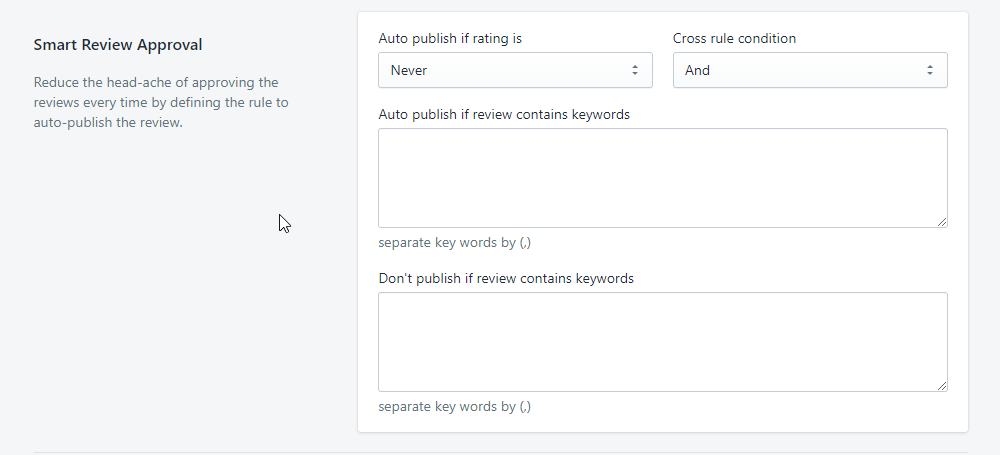Focus the auto publish keywords text area
The height and width of the screenshot is (455, 1000).
(x=662, y=177)
